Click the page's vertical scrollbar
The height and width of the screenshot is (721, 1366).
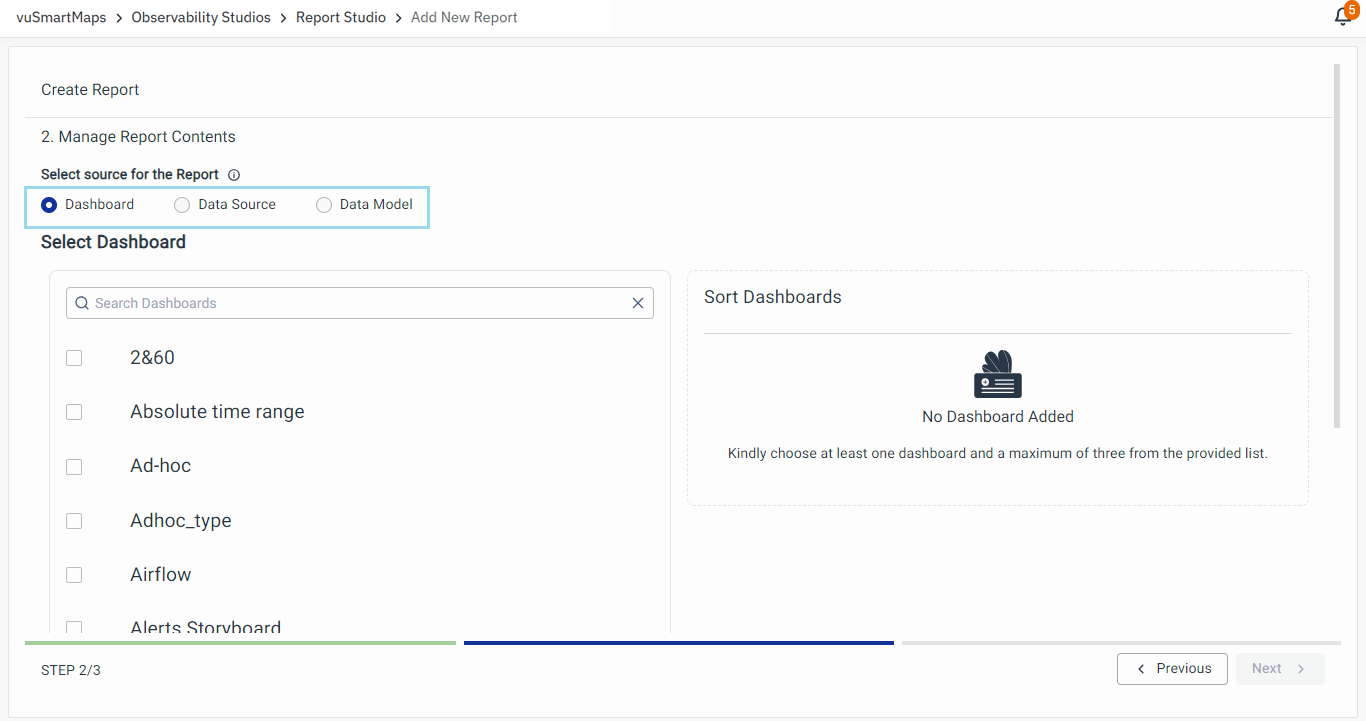coord(1337,245)
